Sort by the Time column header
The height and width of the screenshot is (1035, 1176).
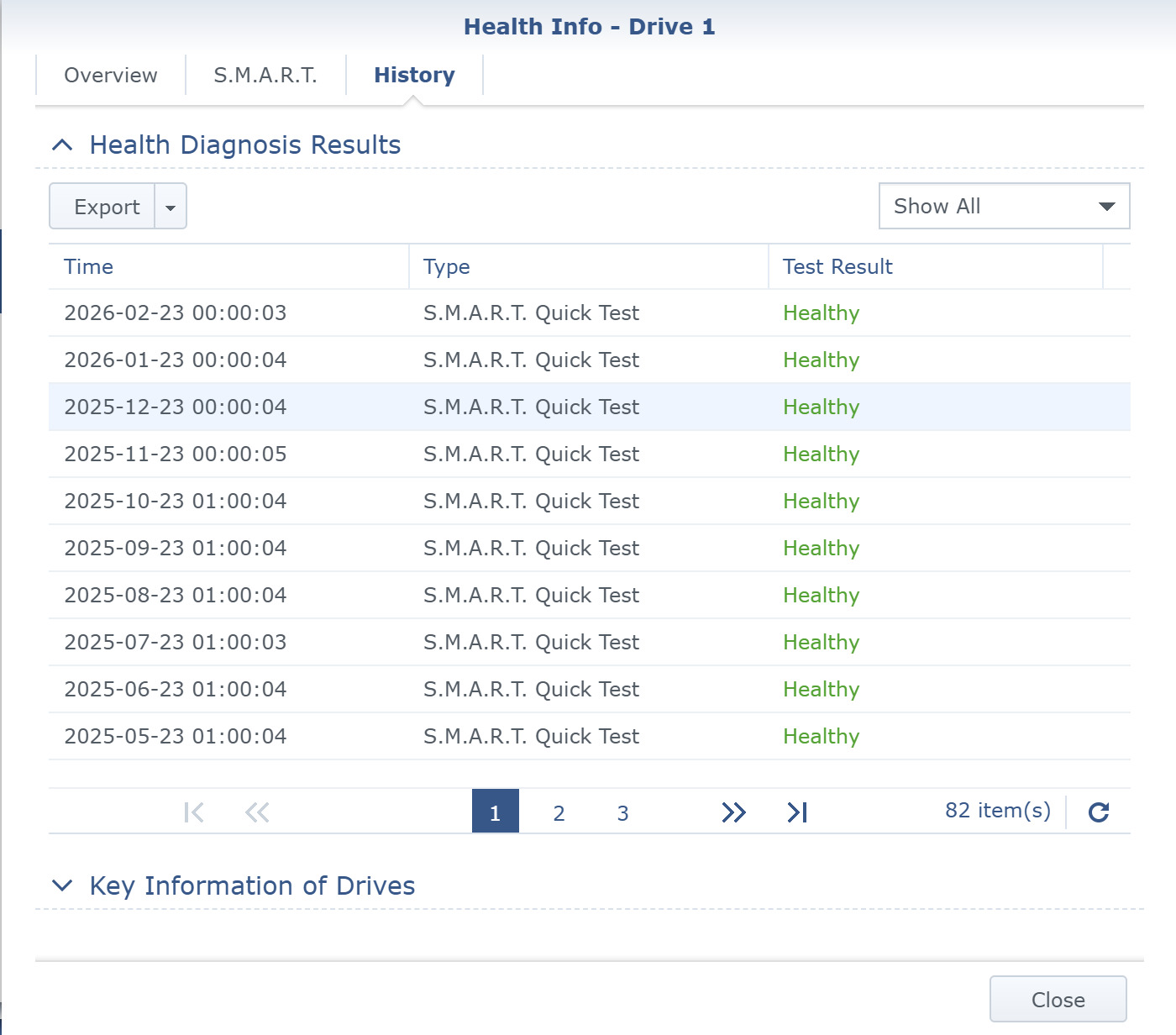click(89, 267)
